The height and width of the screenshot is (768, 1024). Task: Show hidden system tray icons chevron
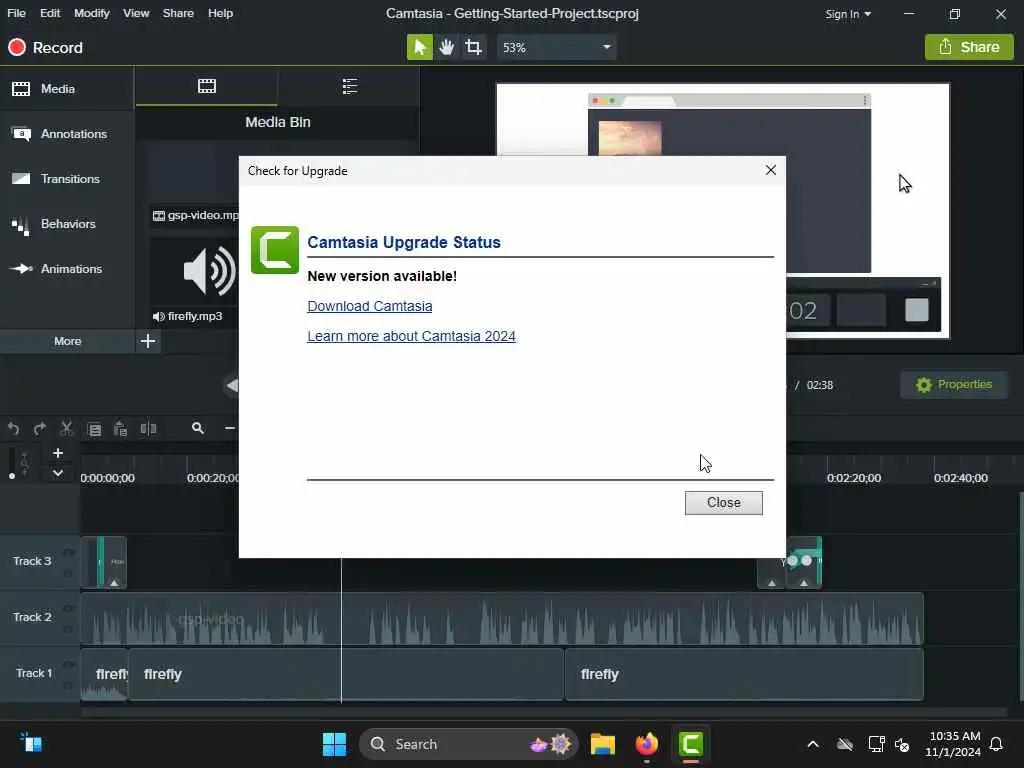coord(812,744)
